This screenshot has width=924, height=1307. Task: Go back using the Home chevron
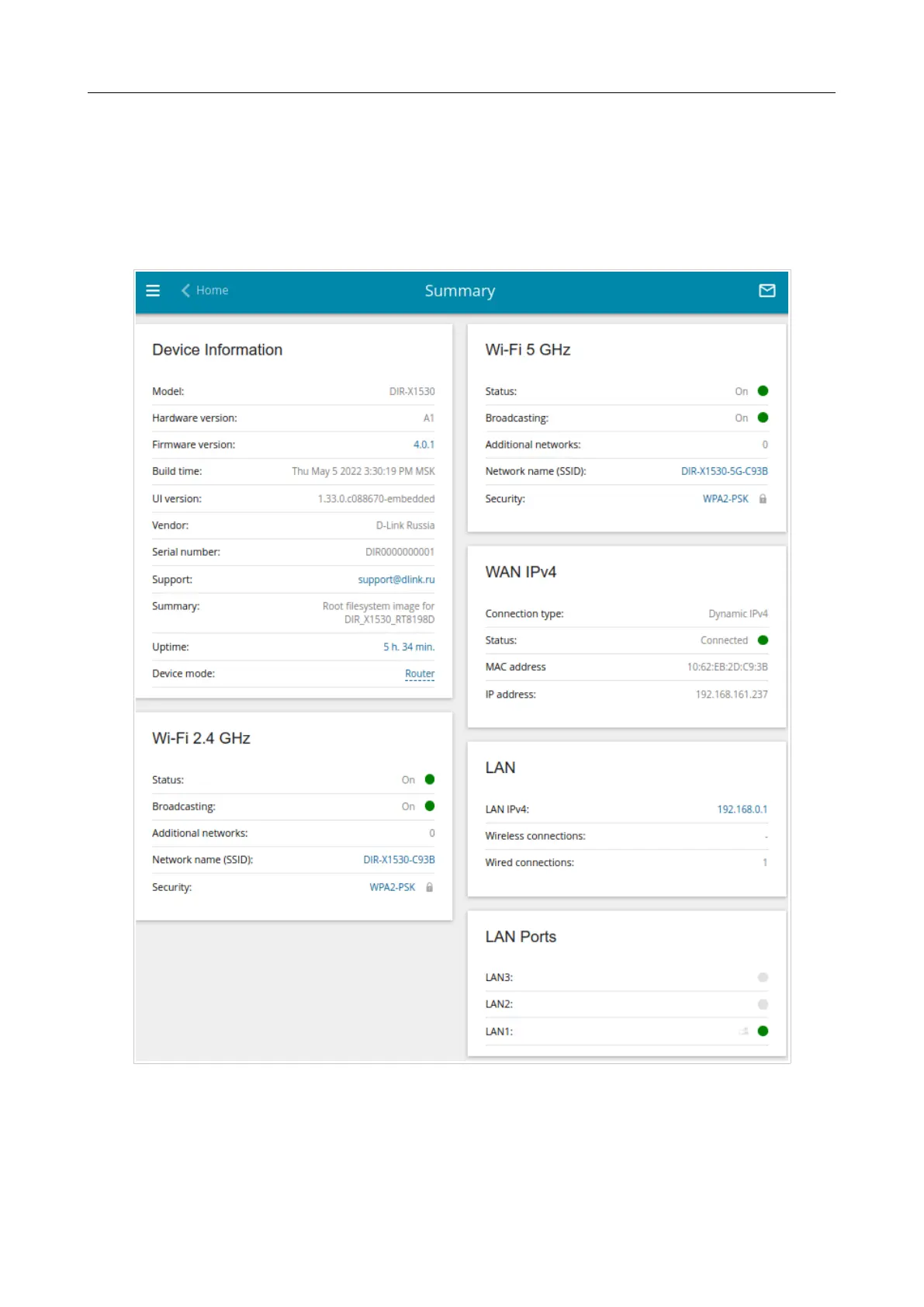tap(185, 290)
